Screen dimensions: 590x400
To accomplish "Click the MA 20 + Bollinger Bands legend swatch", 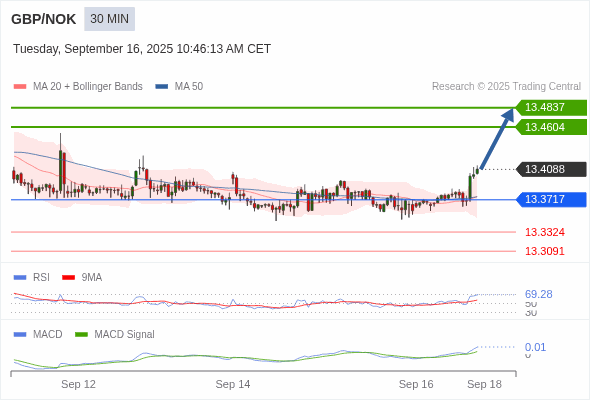I will click(20, 87).
